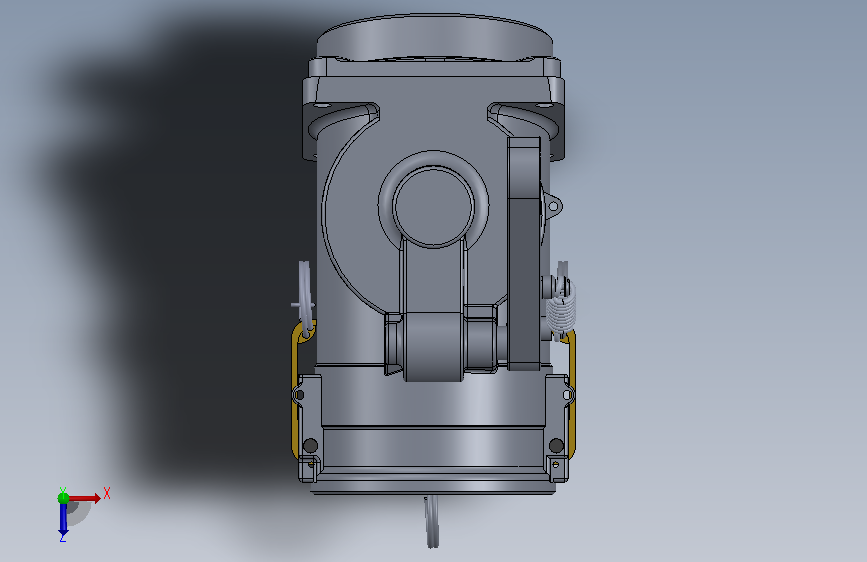Click the green Y axis ball on triad
Viewport: 867px width, 562px height.
63,498
